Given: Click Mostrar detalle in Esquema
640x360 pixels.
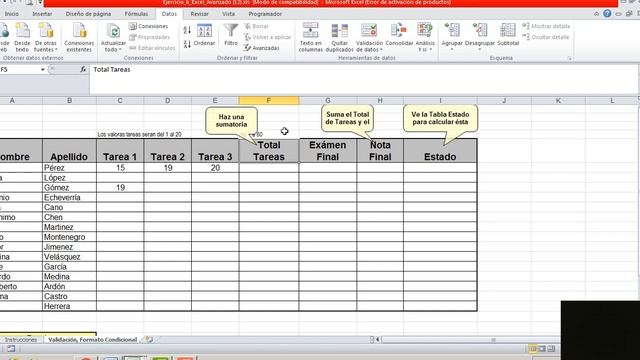Looking at the screenshot, I should point(546,26).
